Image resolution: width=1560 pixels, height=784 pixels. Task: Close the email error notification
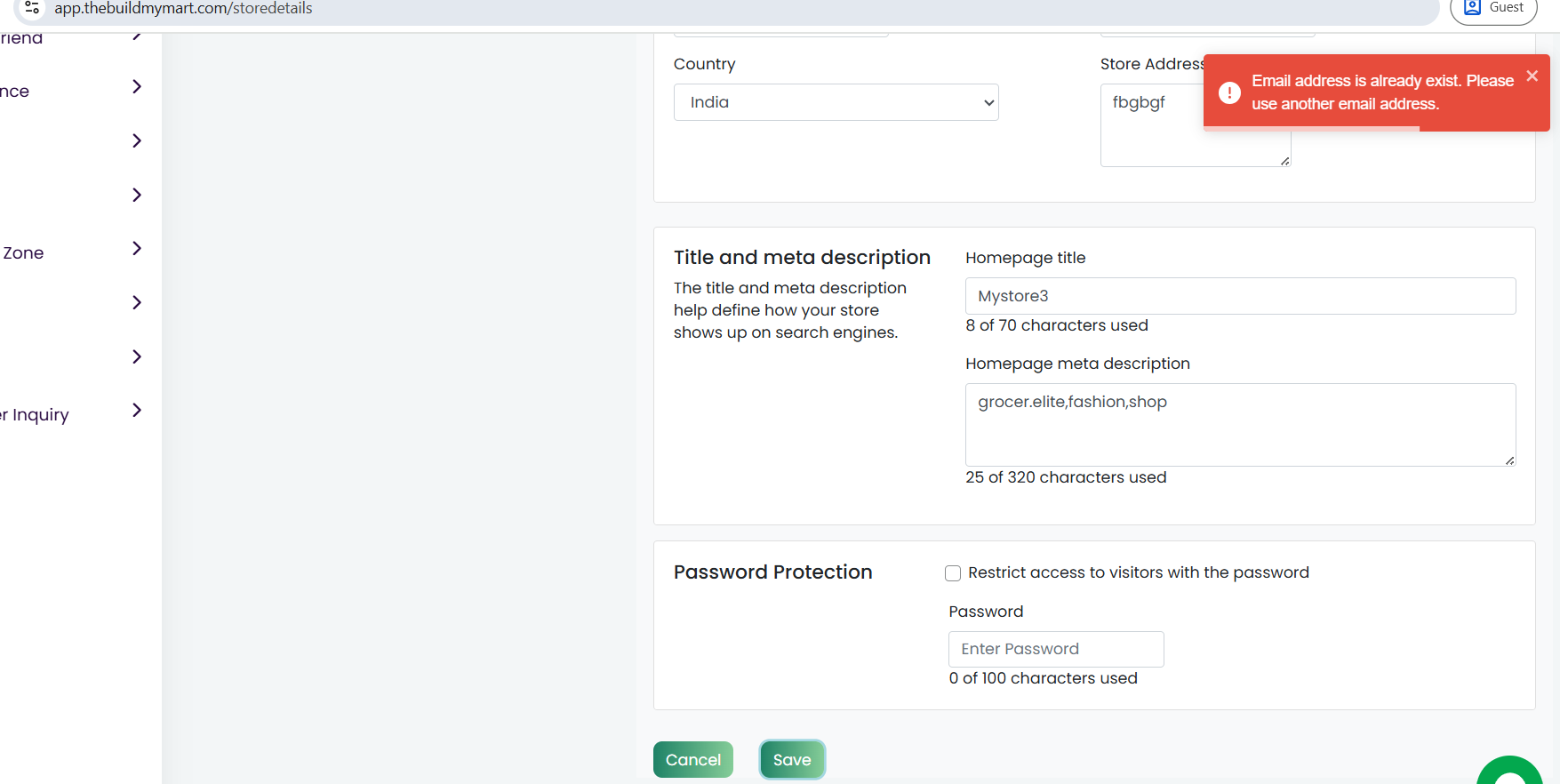1532,76
